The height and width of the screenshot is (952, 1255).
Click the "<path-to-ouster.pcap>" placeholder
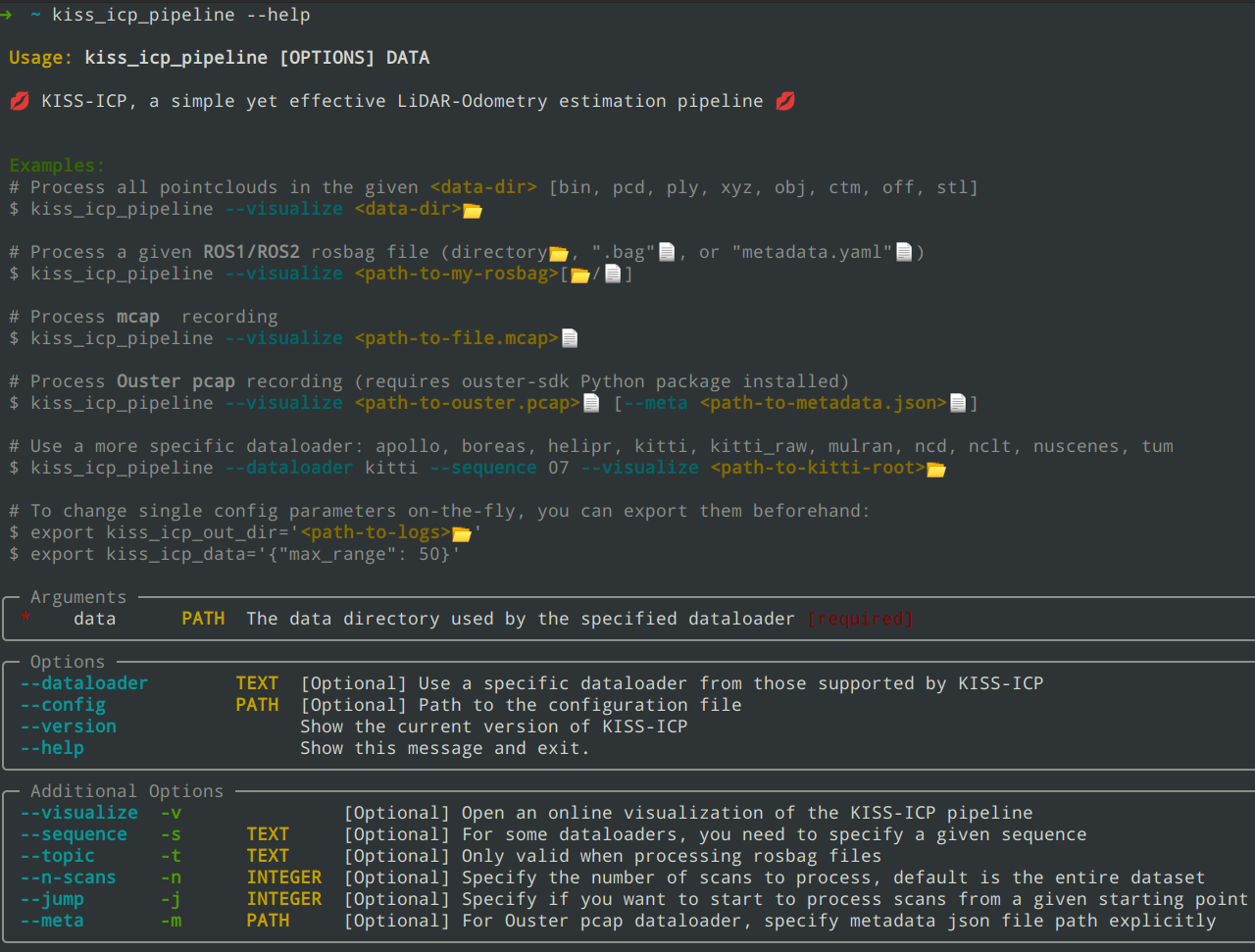[x=468, y=403]
